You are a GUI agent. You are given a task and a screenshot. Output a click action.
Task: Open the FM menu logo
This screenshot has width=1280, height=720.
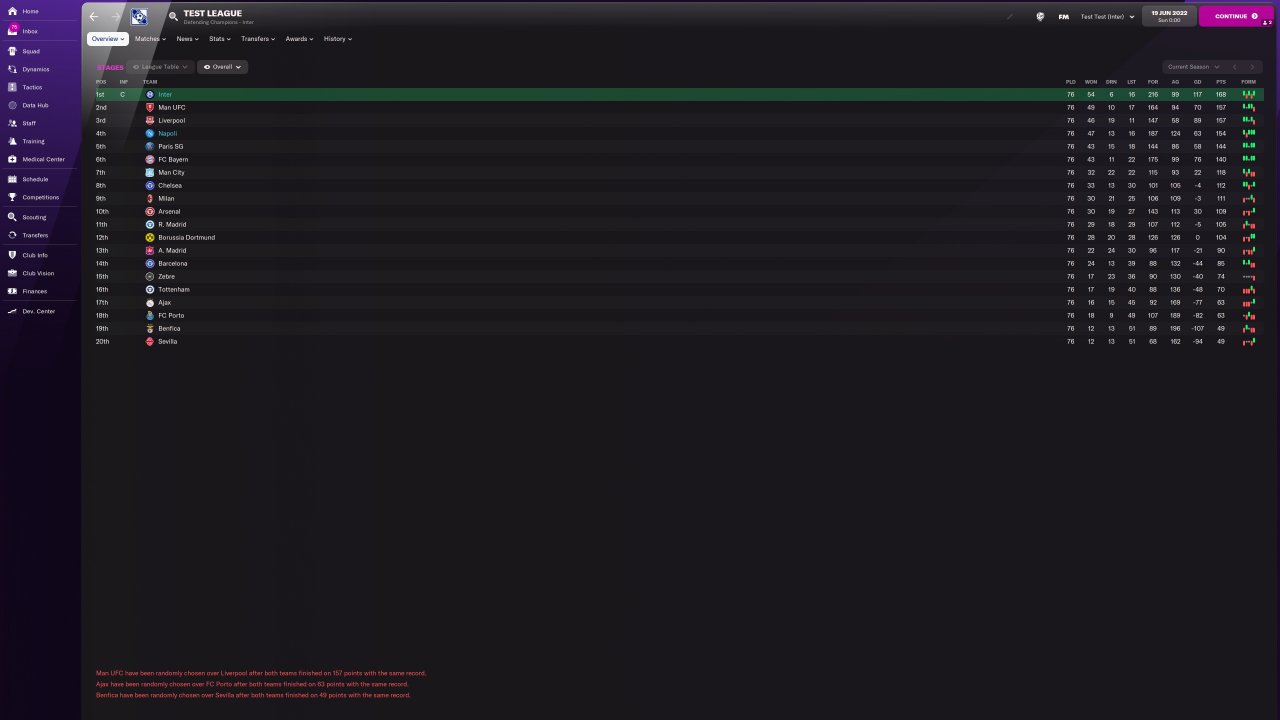pos(1064,16)
